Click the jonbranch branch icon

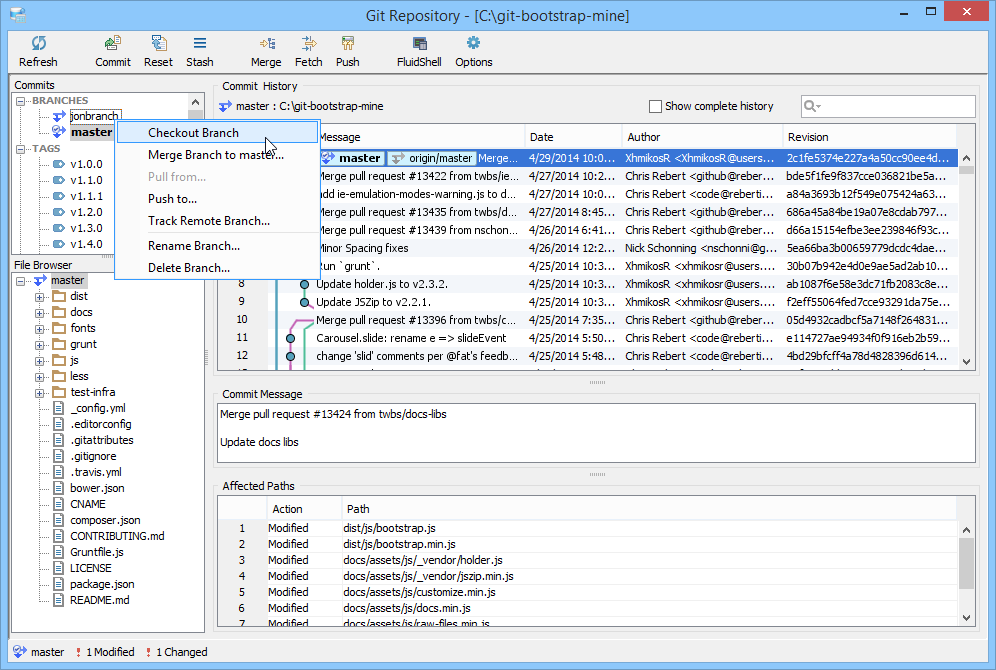coord(59,116)
